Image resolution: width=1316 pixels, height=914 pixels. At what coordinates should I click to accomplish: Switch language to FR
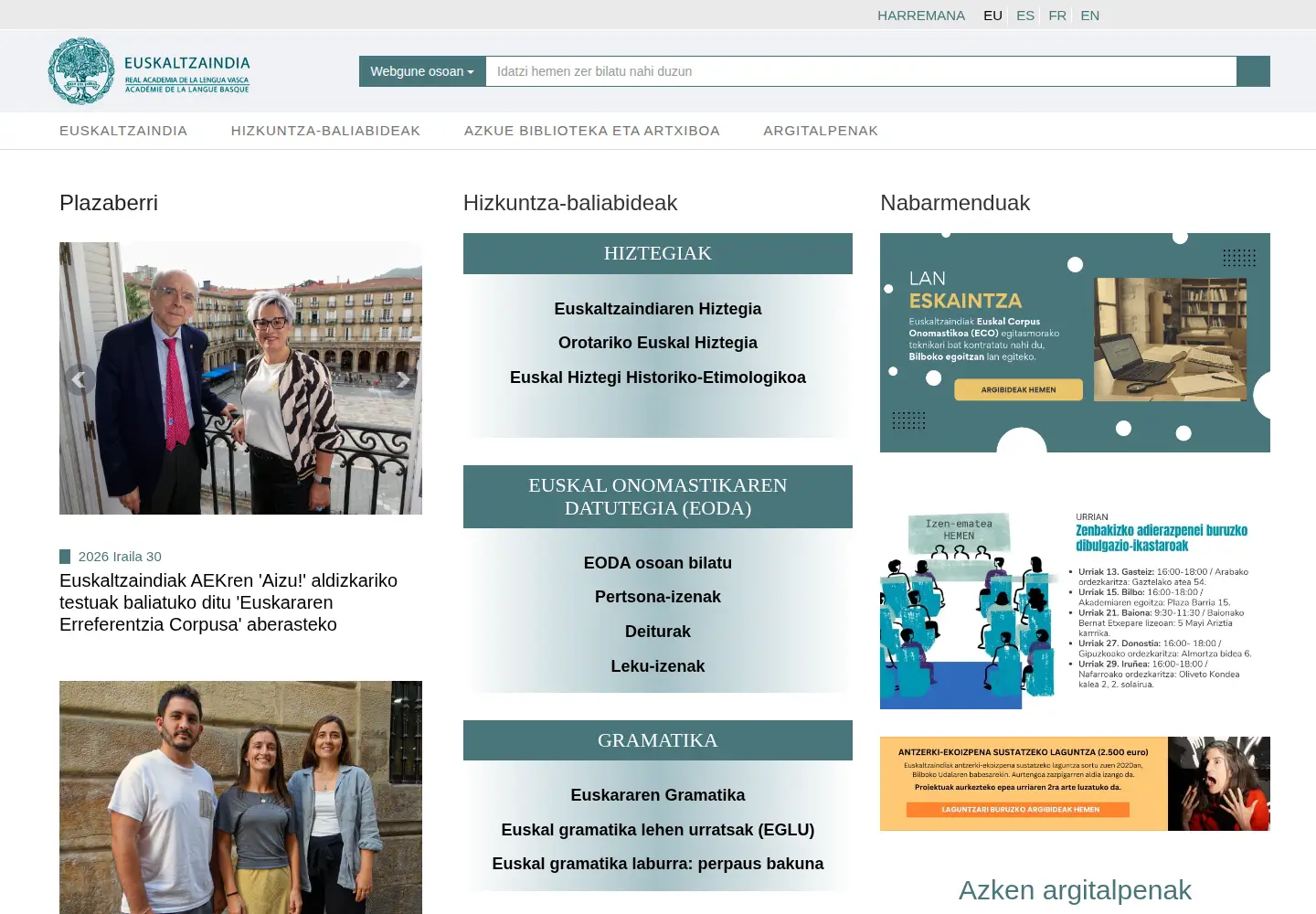point(1057,16)
